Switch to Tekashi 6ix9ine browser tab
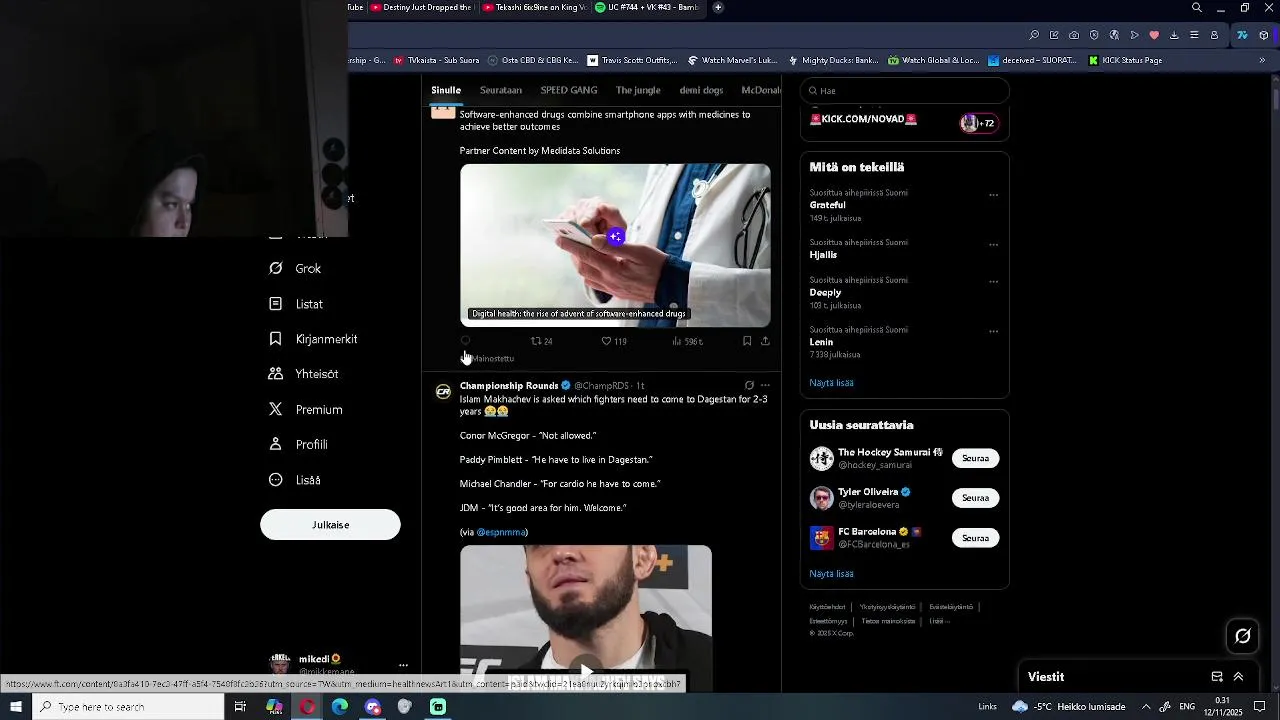The height and width of the screenshot is (720, 1280). (533, 7)
